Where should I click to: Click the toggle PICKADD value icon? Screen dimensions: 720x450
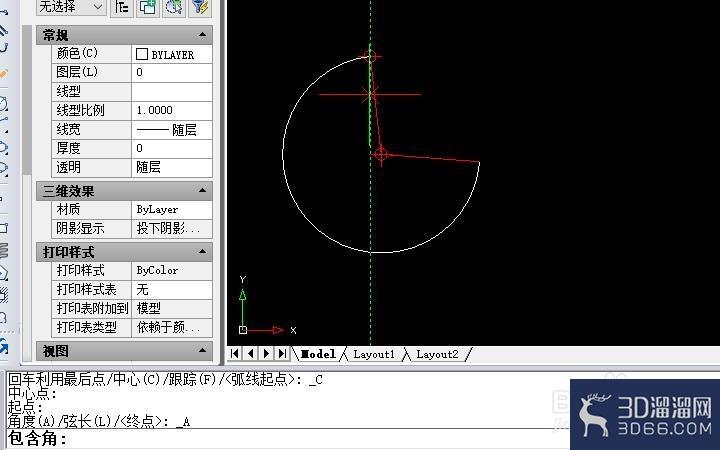click(148, 7)
